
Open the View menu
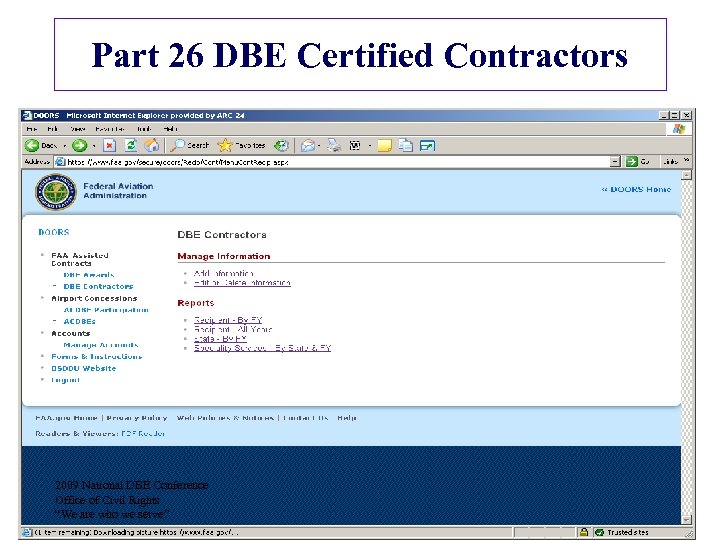click(78, 129)
